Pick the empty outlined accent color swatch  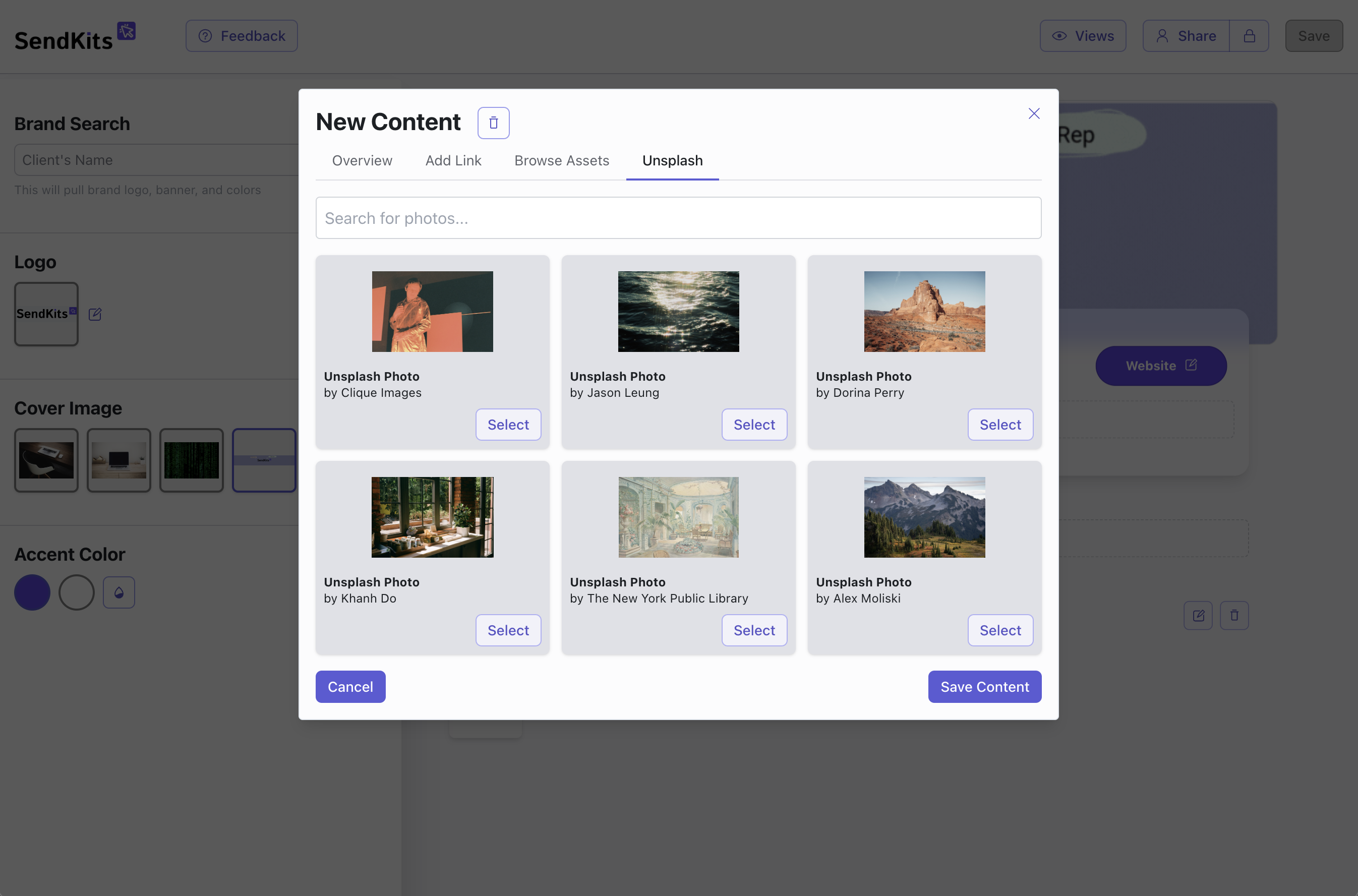[77, 592]
